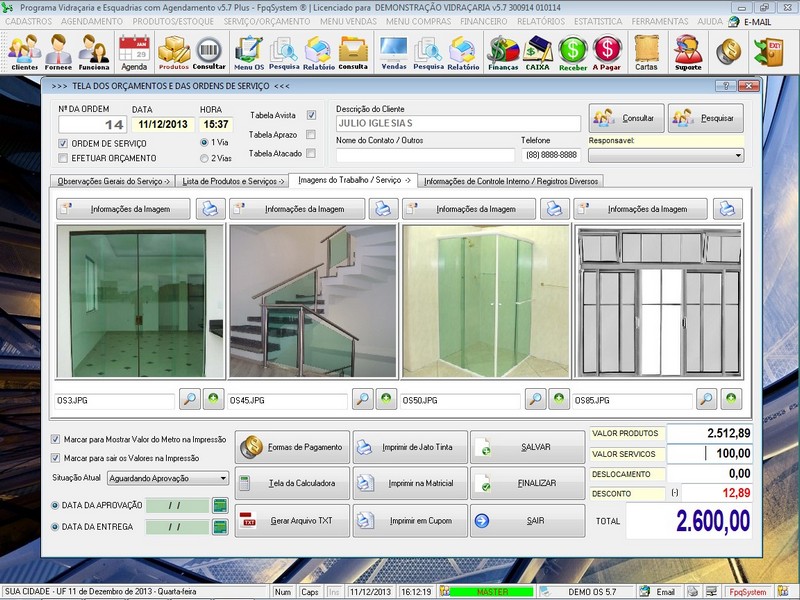The width and height of the screenshot is (800, 600).
Task: Click the magnifier icon next to OS3.JPG
Action: click(190, 400)
